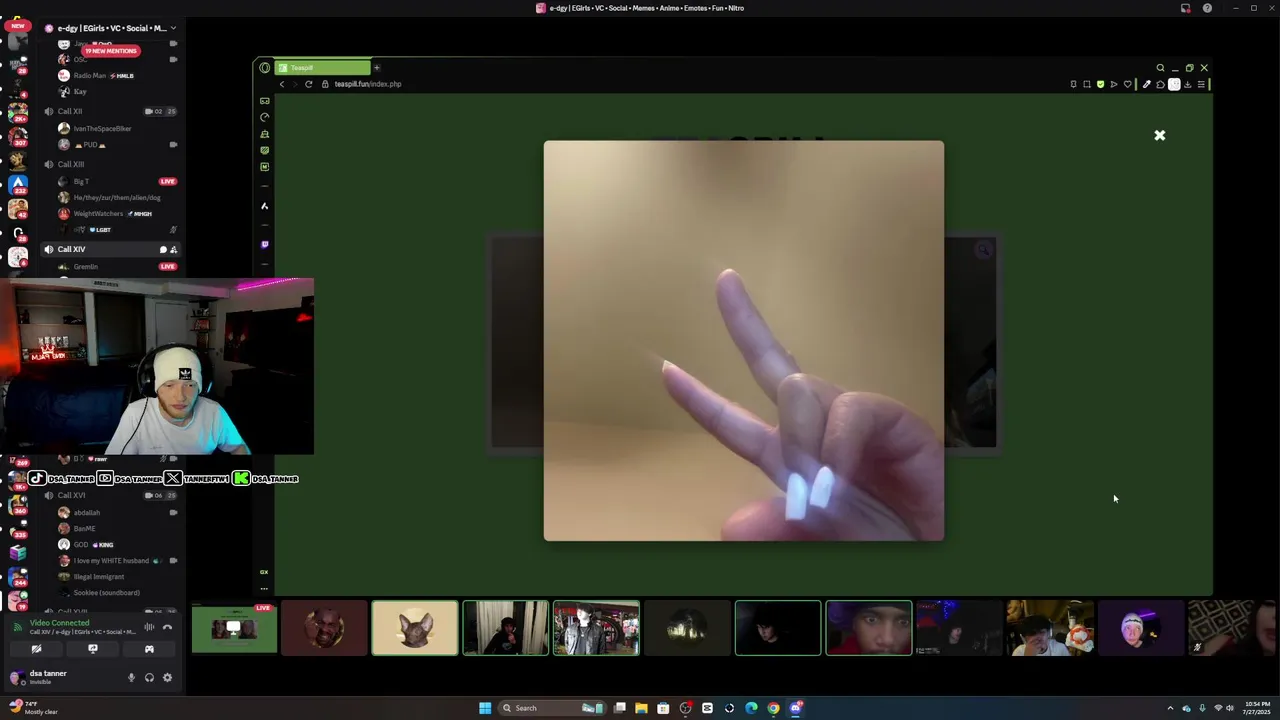1280x720 pixels.
Task: Open weather widget 74°F Mostly clear
Action: click(x=32, y=708)
